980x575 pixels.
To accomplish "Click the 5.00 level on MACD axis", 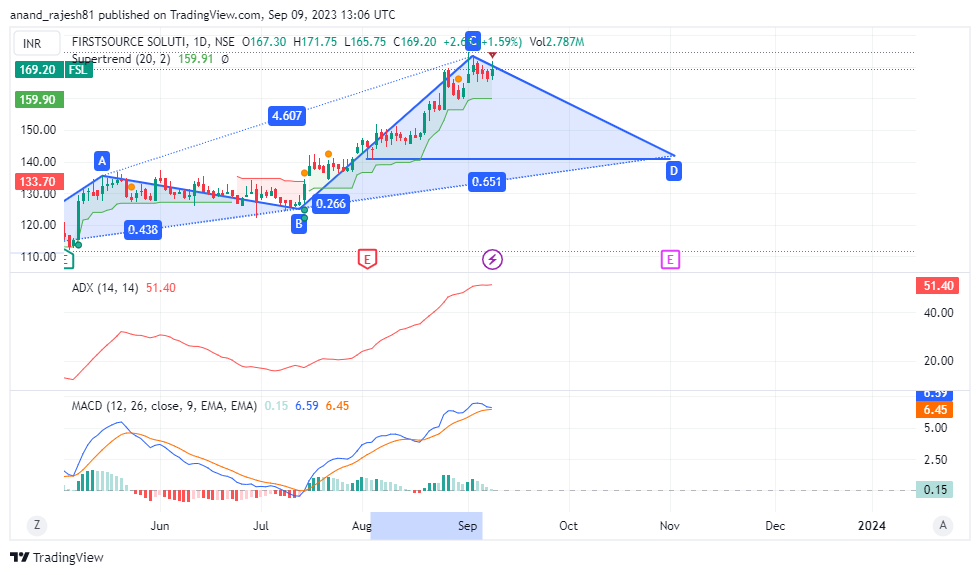I will pyautogui.click(x=935, y=428).
